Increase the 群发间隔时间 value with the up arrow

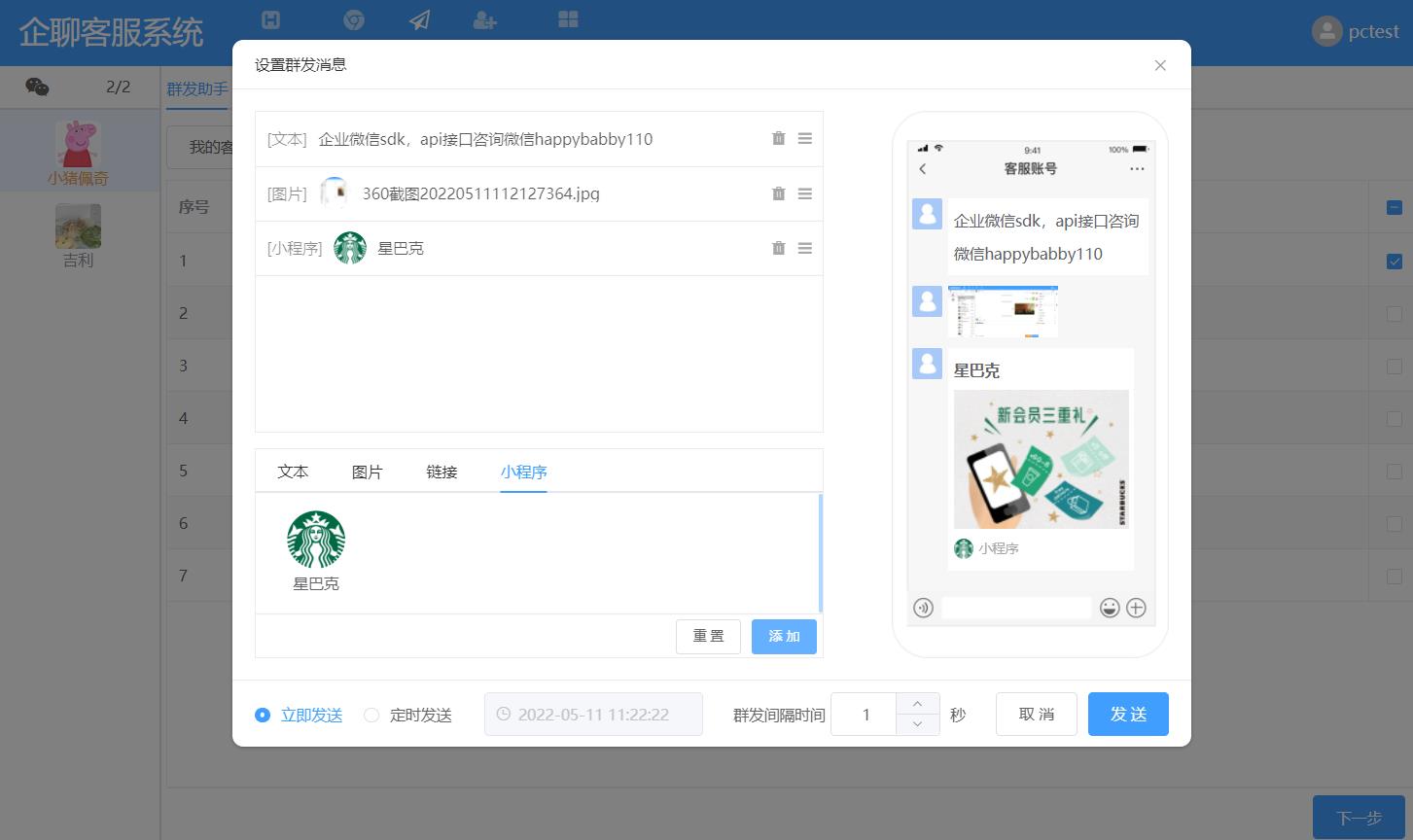coord(917,704)
